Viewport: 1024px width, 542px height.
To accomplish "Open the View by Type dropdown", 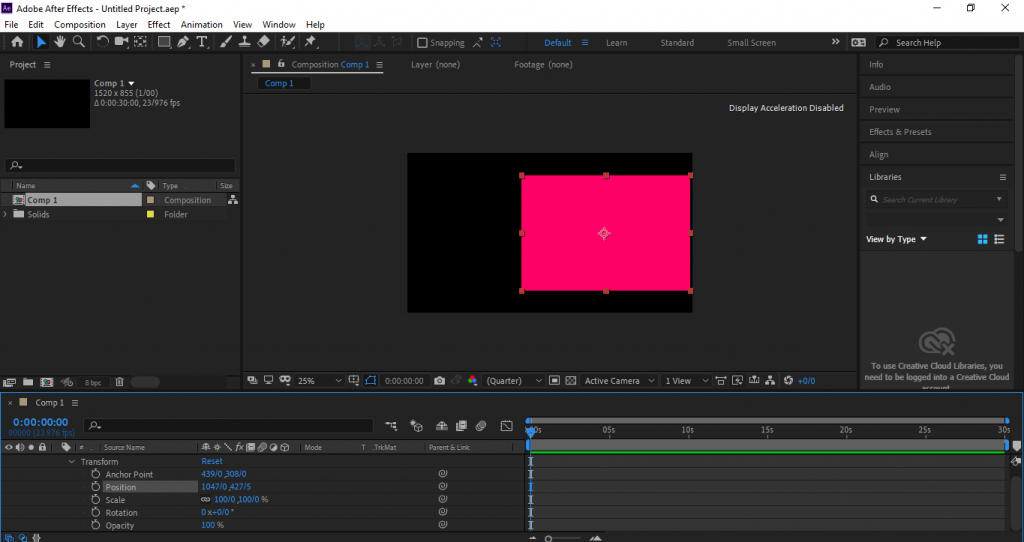I will (x=896, y=239).
